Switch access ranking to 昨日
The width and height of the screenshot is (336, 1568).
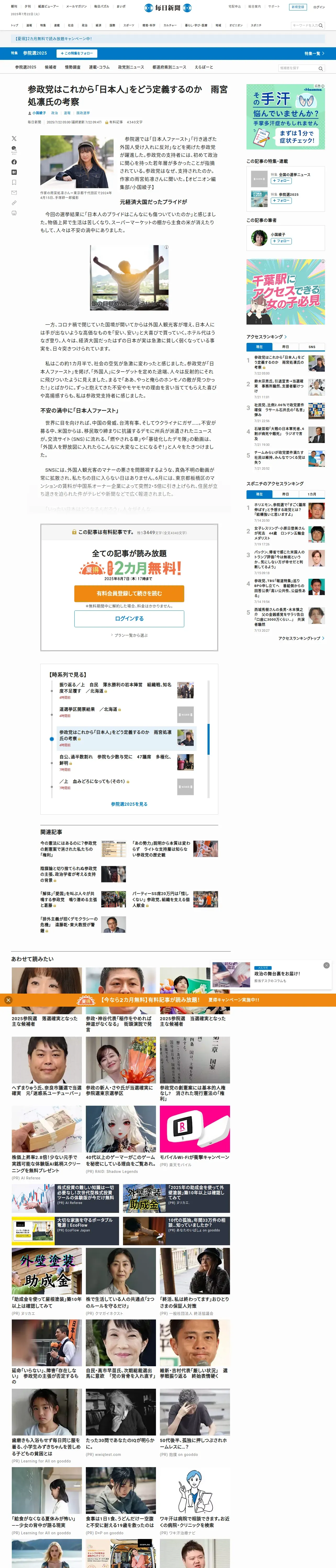pos(285,347)
